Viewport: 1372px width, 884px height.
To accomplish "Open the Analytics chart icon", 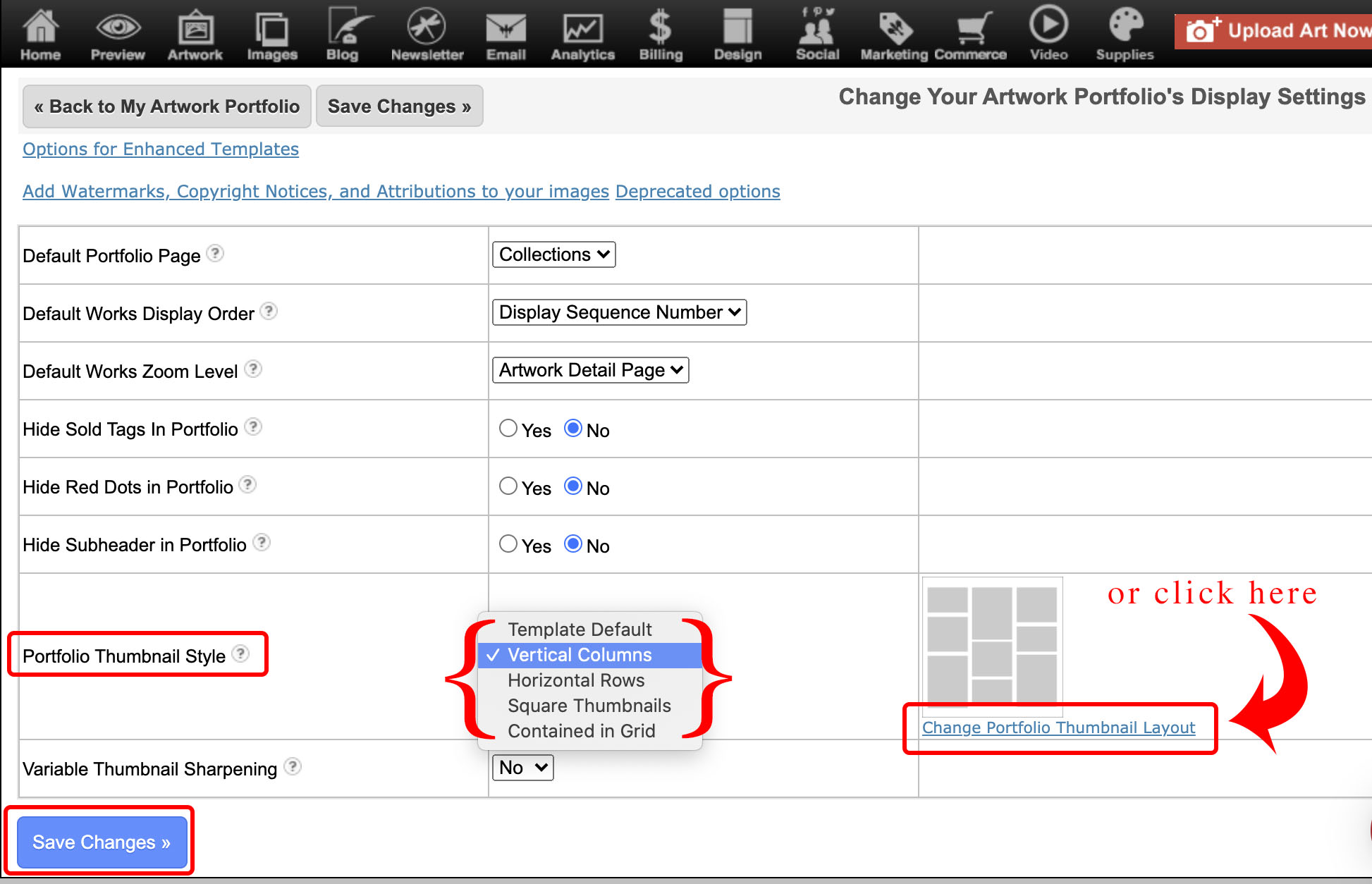I will tap(582, 29).
